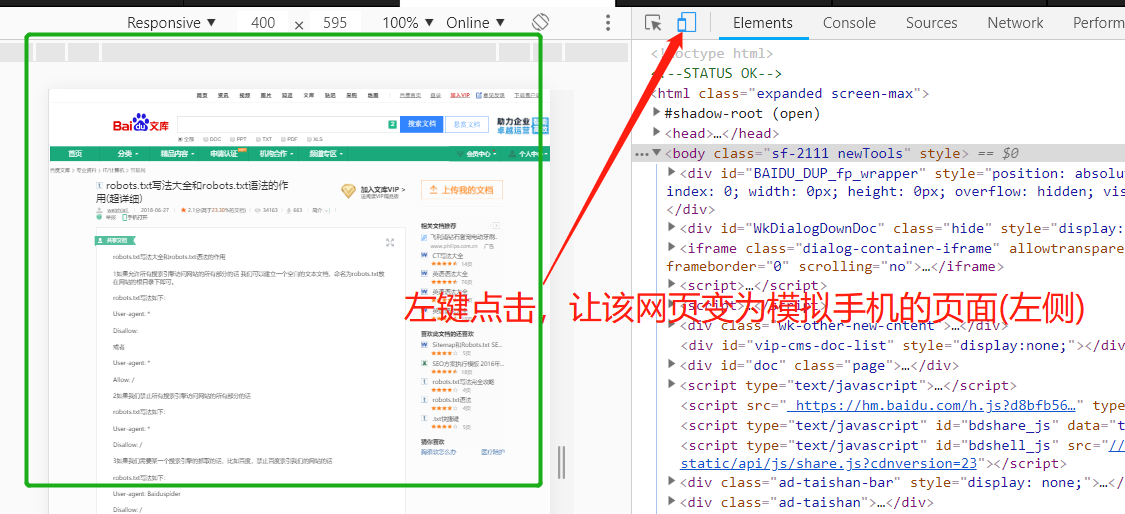Switch to the Elements tab
This screenshot has width=1125, height=514.
click(x=763, y=23)
